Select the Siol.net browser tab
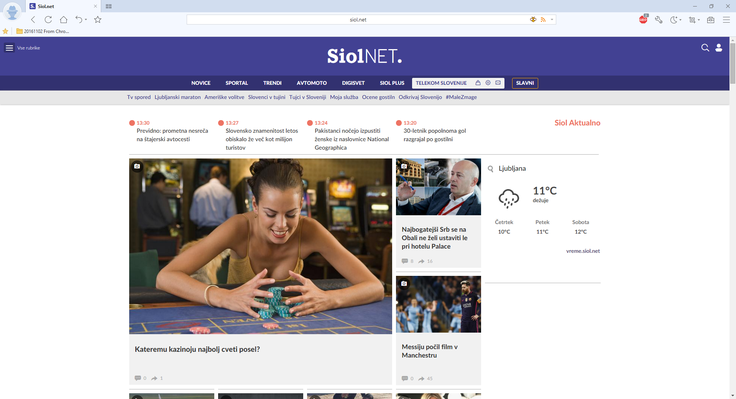This screenshot has width=736, height=399. [x=62, y=6]
